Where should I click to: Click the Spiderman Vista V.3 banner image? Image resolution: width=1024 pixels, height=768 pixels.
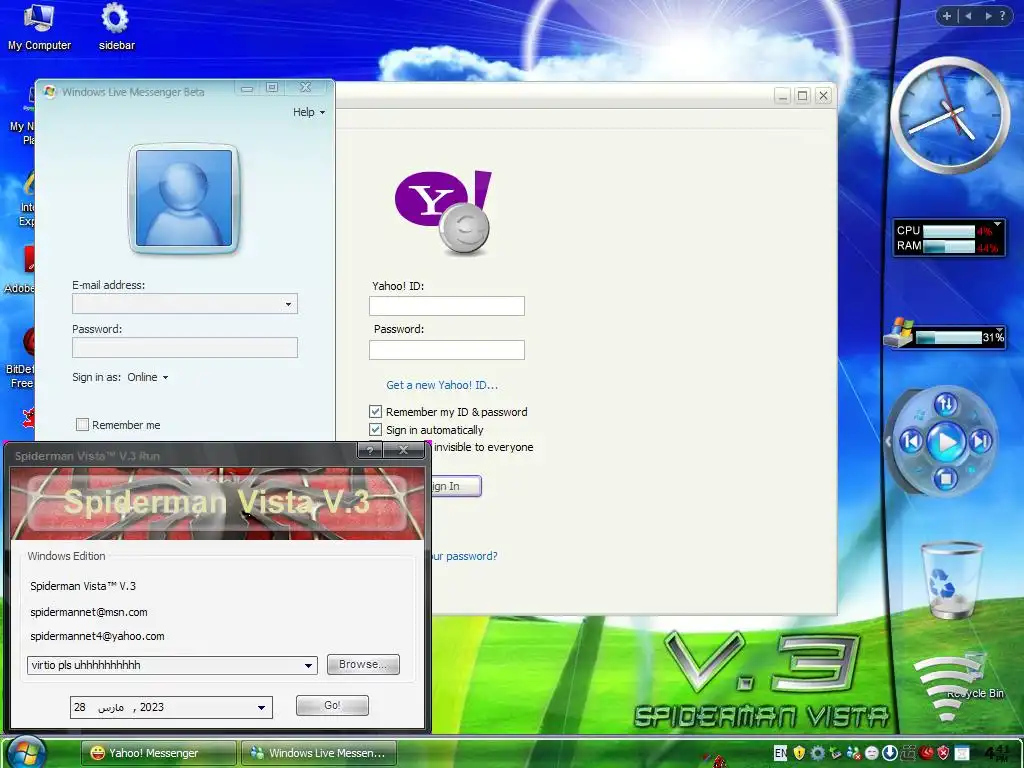point(217,503)
